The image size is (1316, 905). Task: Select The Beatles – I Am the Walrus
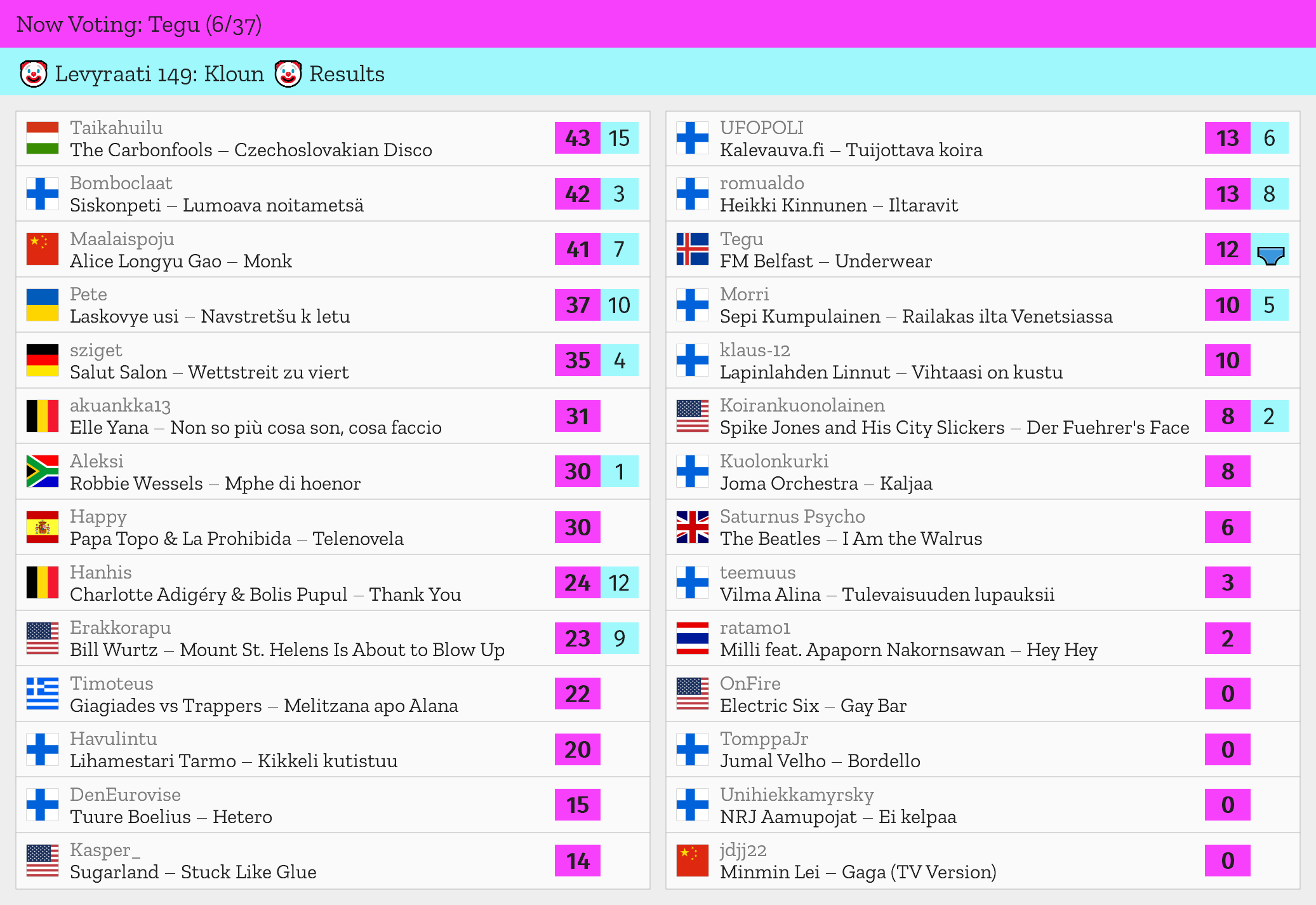[x=851, y=539]
